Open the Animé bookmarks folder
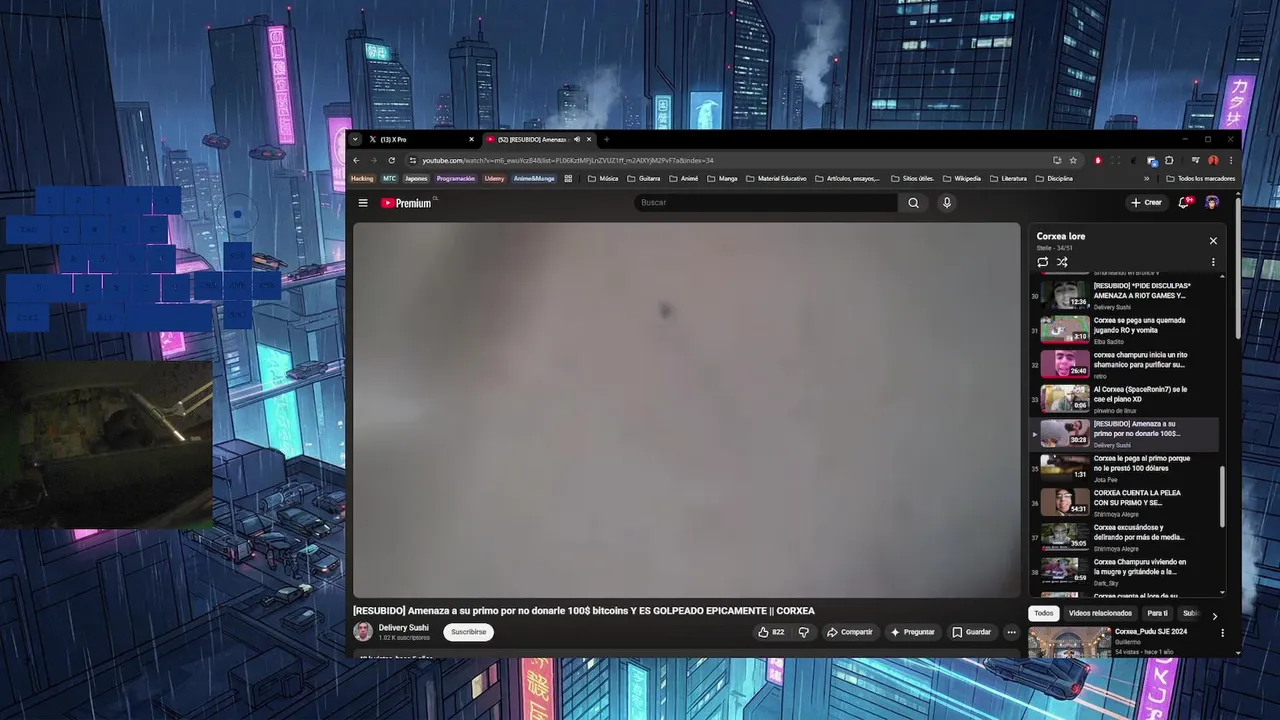The image size is (1280, 720). pos(683,179)
